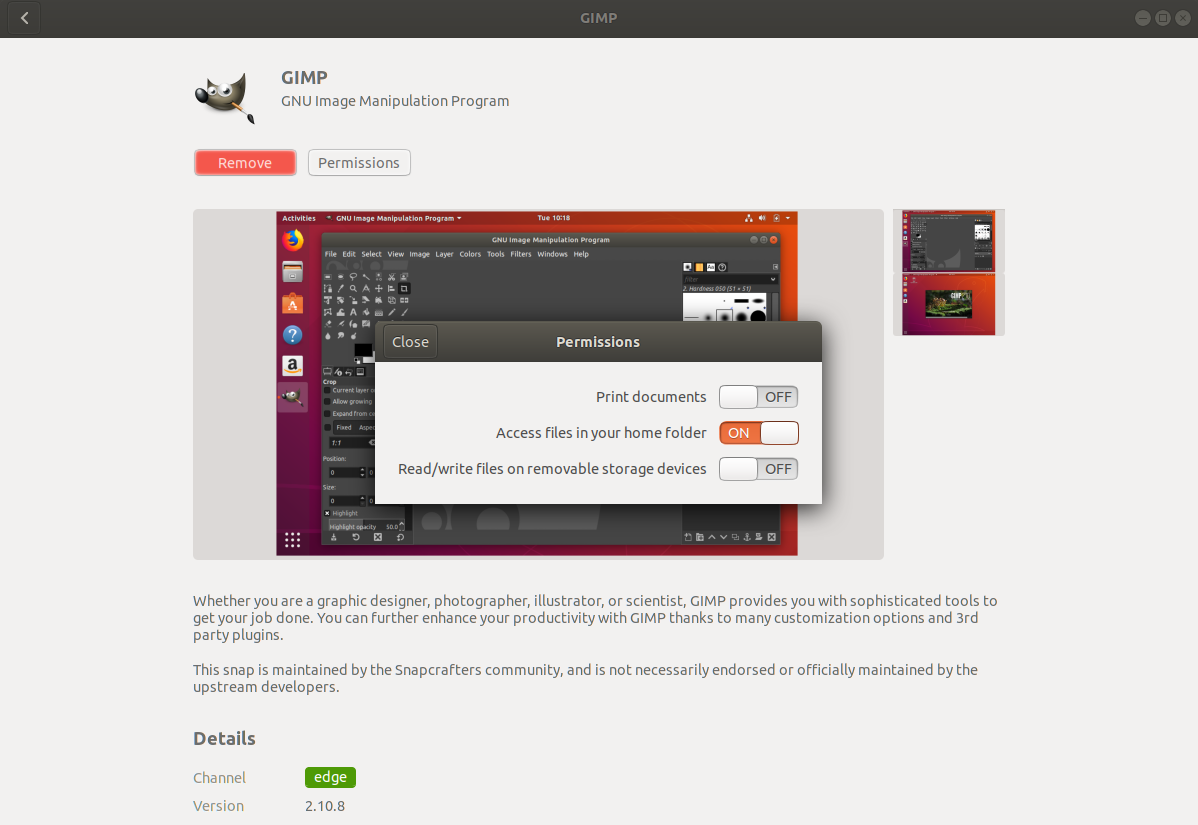The width and height of the screenshot is (1198, 825).
Task: Enable the Print documents permission switch
Action: coord(759,397)
